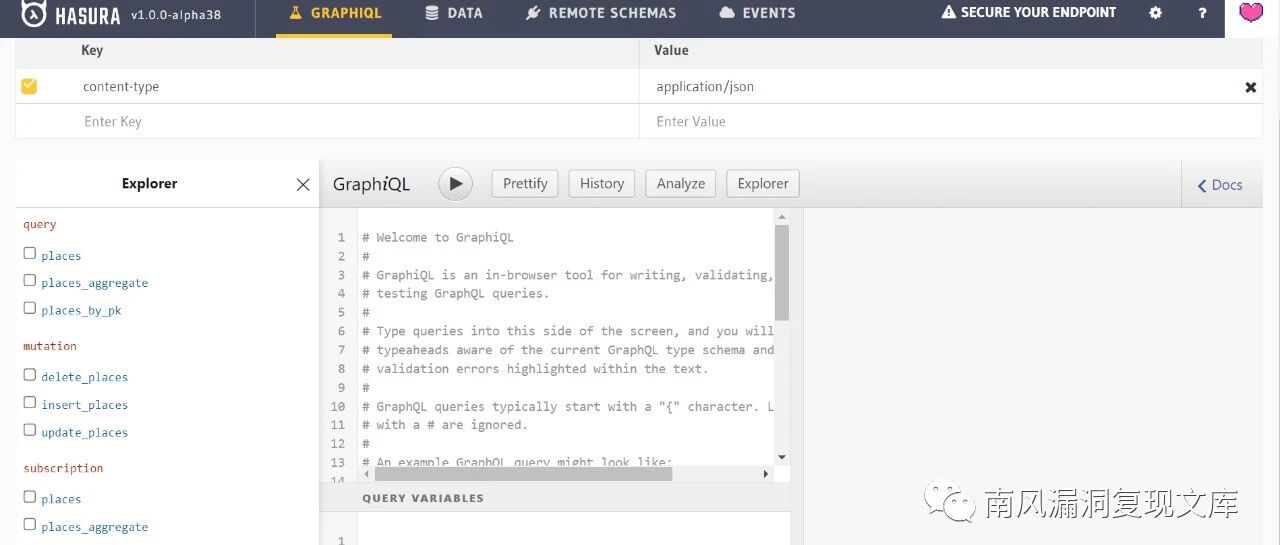The image size is (1280, 545).
Task: Click the subscription section heading
Action: 63,468
